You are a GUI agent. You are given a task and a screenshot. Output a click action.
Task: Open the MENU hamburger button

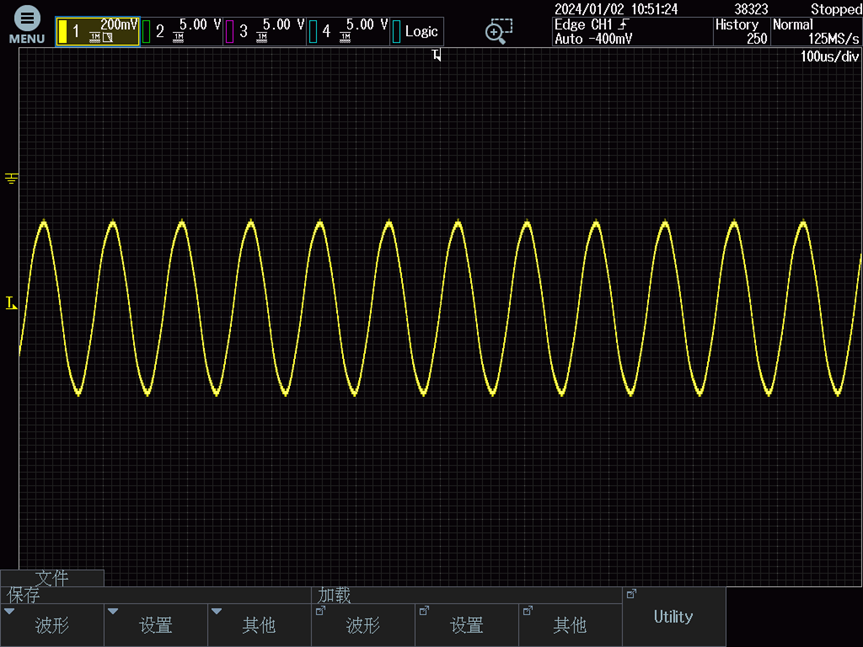point(26,25)
